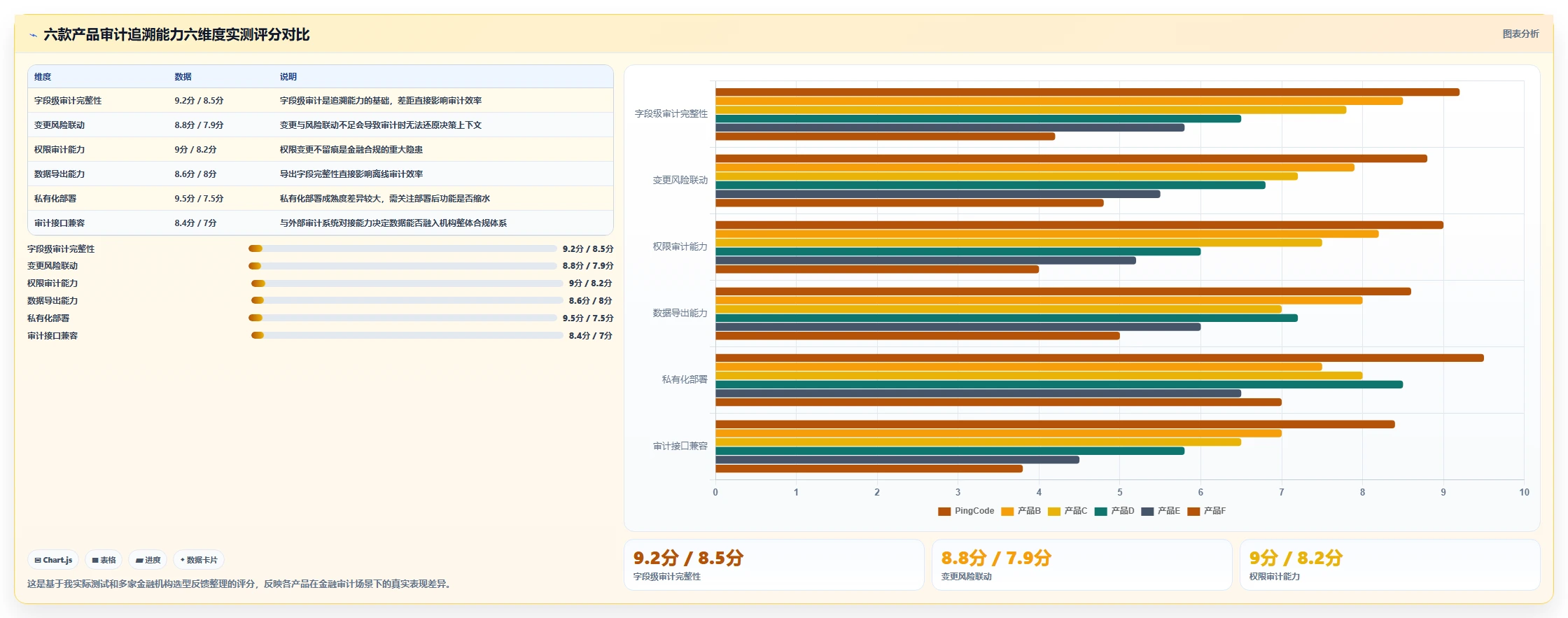Click the 说明 table column header
The image size is (1568, 618).
tap(288, 77)
